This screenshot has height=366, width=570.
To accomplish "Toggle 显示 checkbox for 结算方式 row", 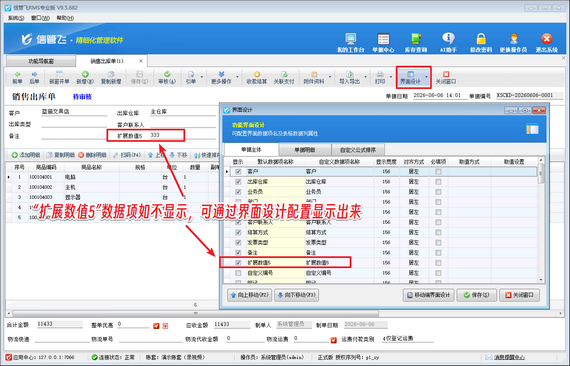I will pyautogui.click(x=238, y=232).
